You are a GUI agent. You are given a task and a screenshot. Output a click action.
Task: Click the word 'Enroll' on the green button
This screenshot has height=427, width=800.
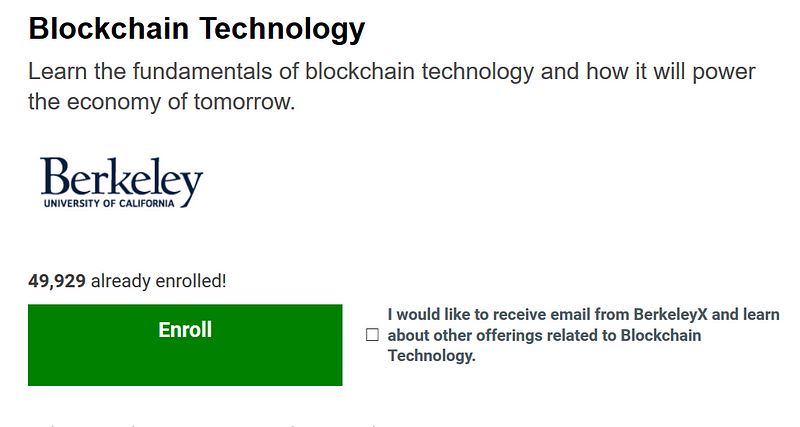click(x=185, y=330)
